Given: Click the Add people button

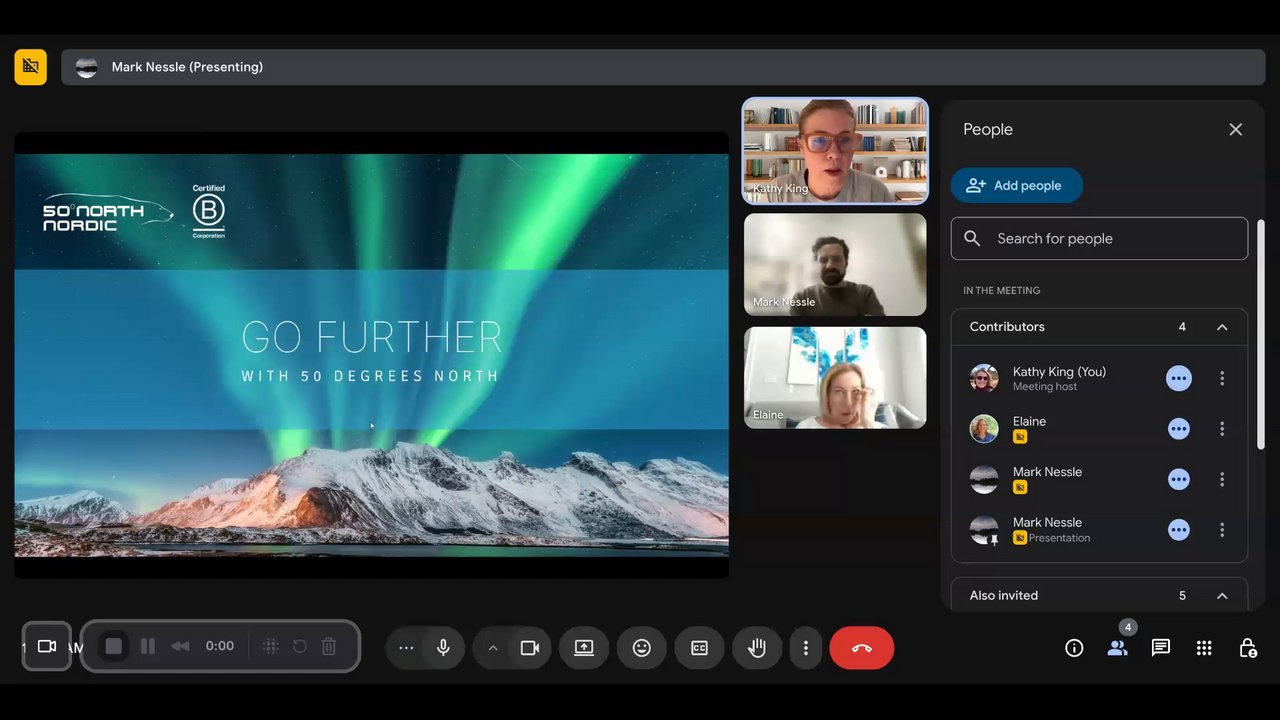Looking at the screenshot, I should 1017,185.
